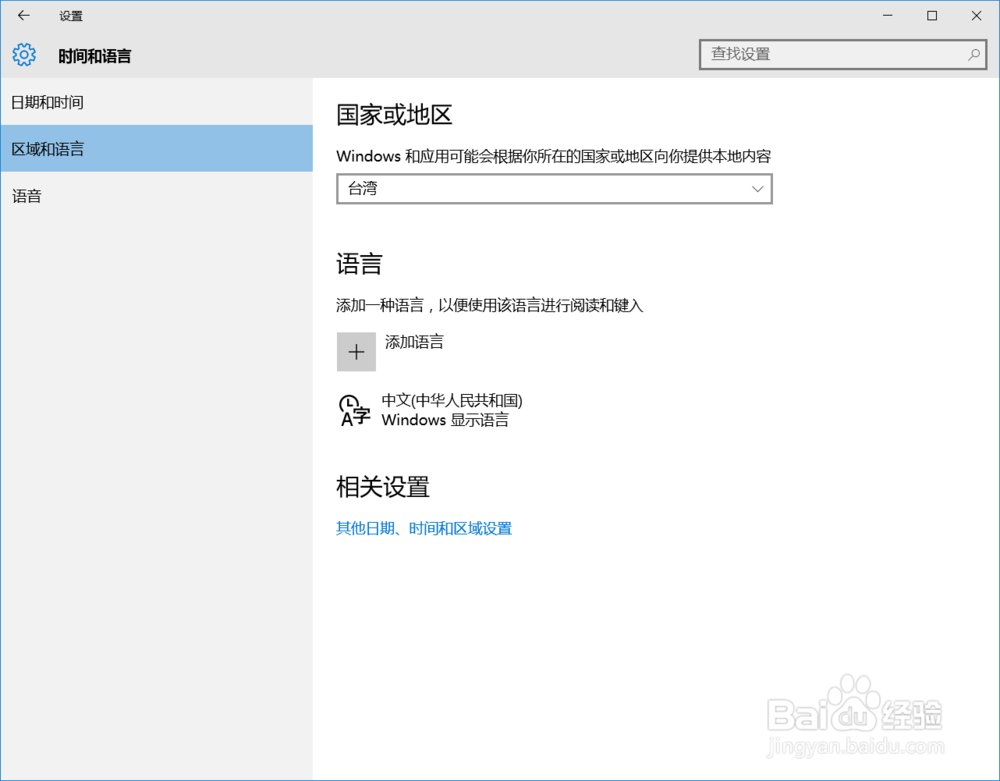
Task: Go back with the arrow icon
Action: (x=24, y=15)
